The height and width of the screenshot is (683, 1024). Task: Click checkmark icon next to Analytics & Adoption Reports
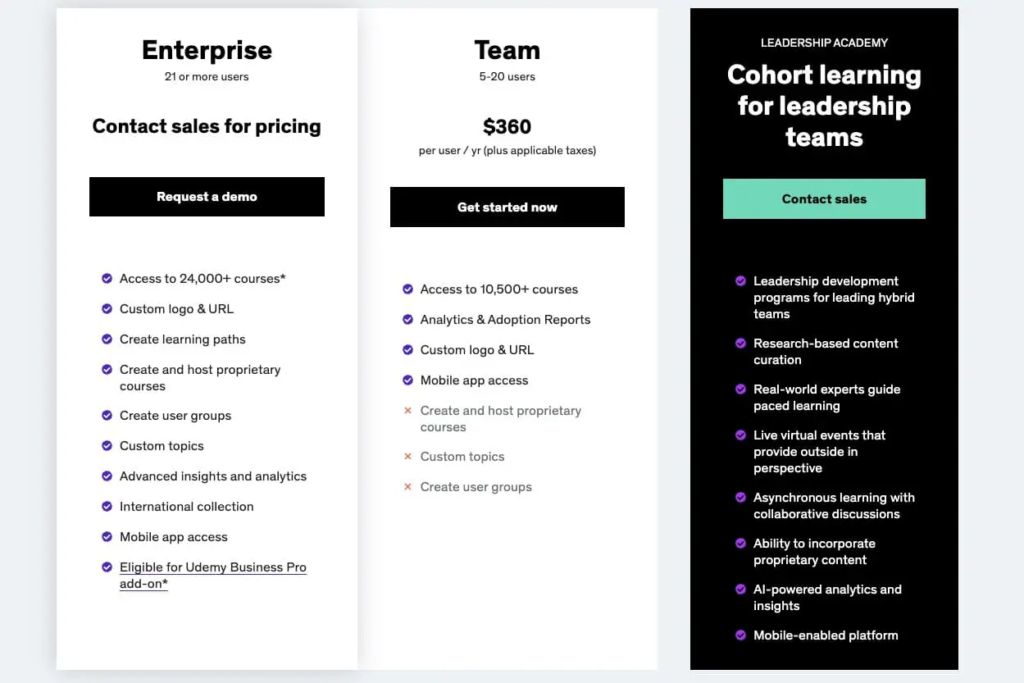tap(408, 320)
